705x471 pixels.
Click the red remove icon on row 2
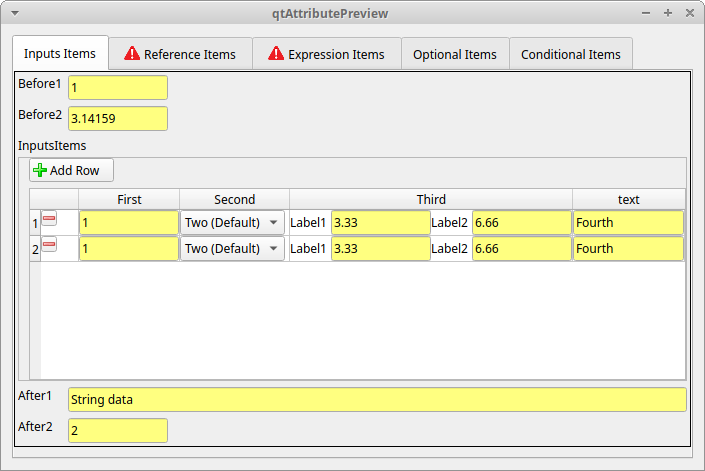coord(49,245)
